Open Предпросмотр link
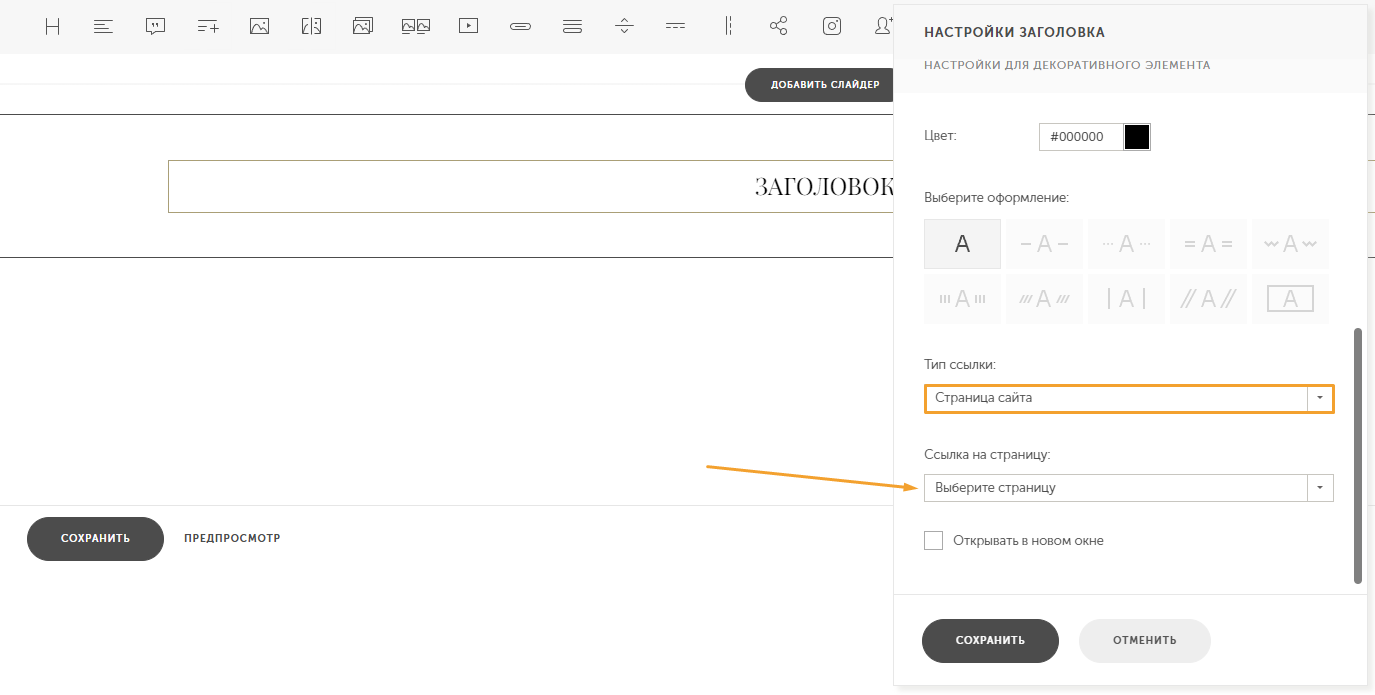This screenshot has width=1375, height=695. (232, 538)
